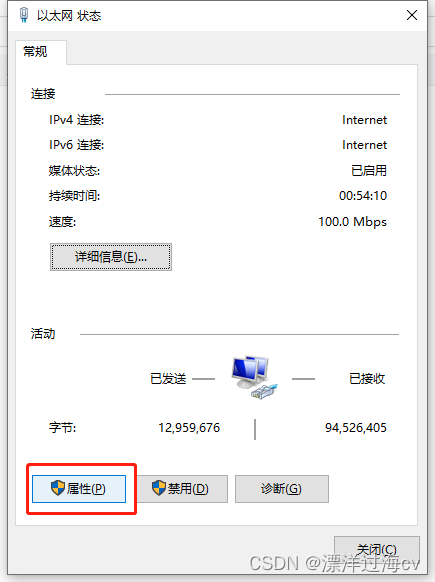
Task: Click the IPv6 连接 Internet value
Action: [x=364, y=145]
